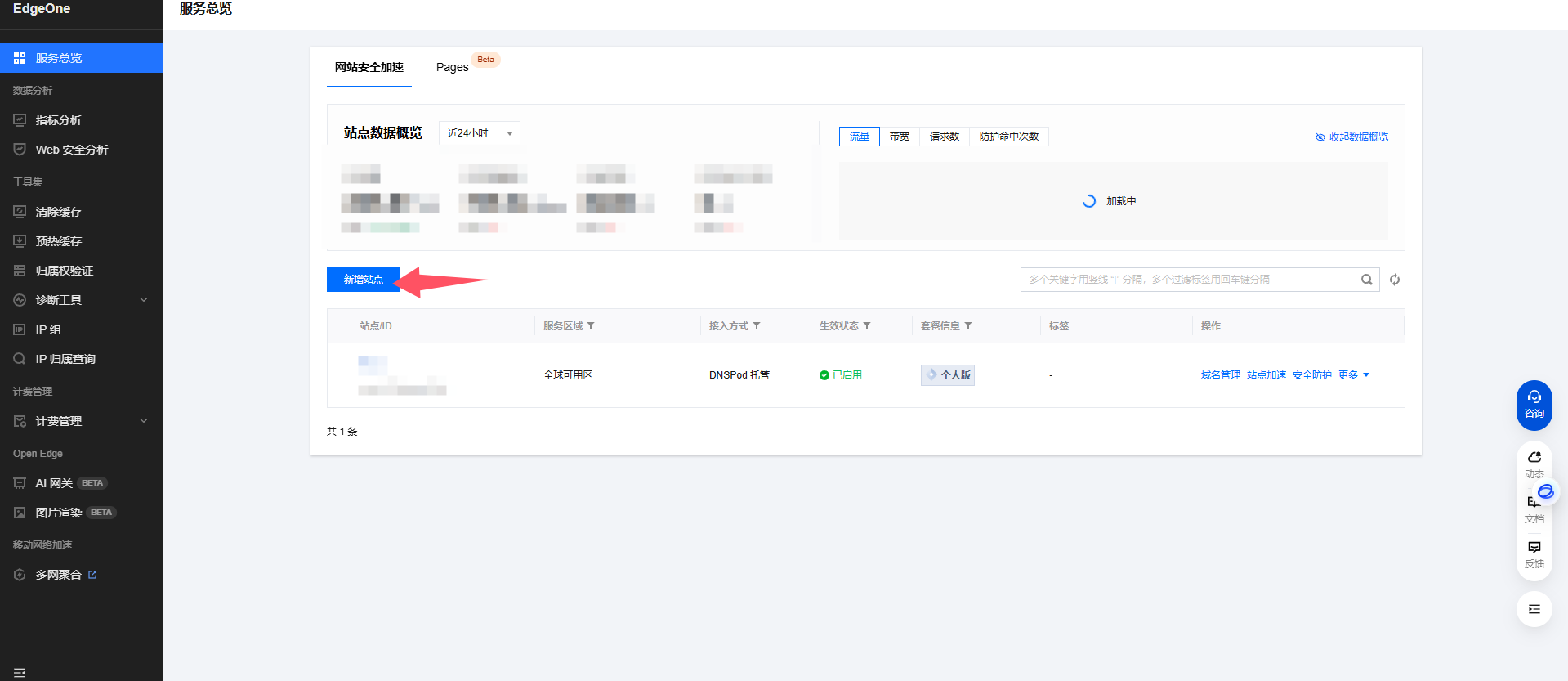Filter by 服务区域 funnel icon
Image resolution: width=1568 pixels, height=681 pixels.
click(591, 325)
